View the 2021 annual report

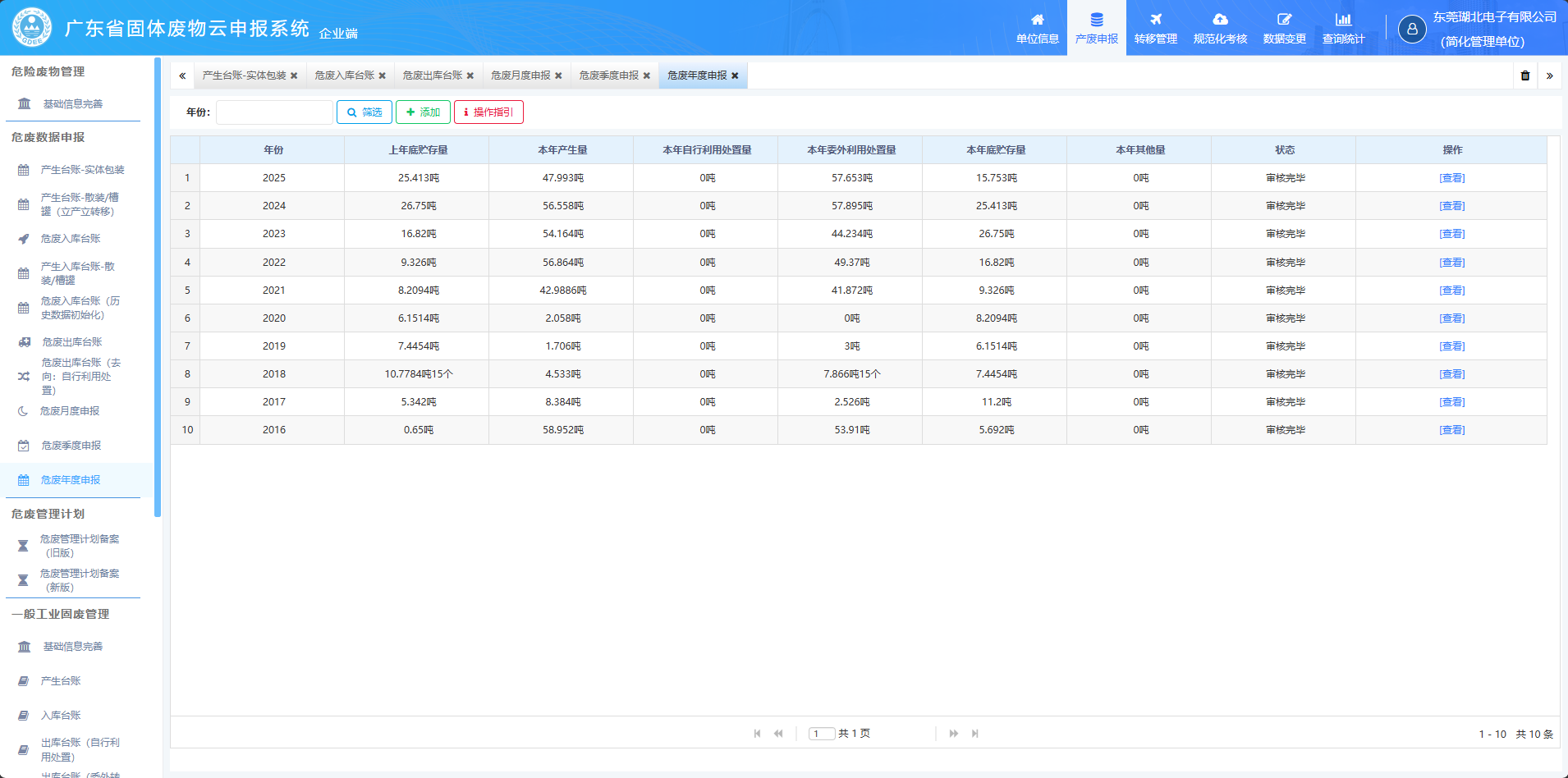1451,291
